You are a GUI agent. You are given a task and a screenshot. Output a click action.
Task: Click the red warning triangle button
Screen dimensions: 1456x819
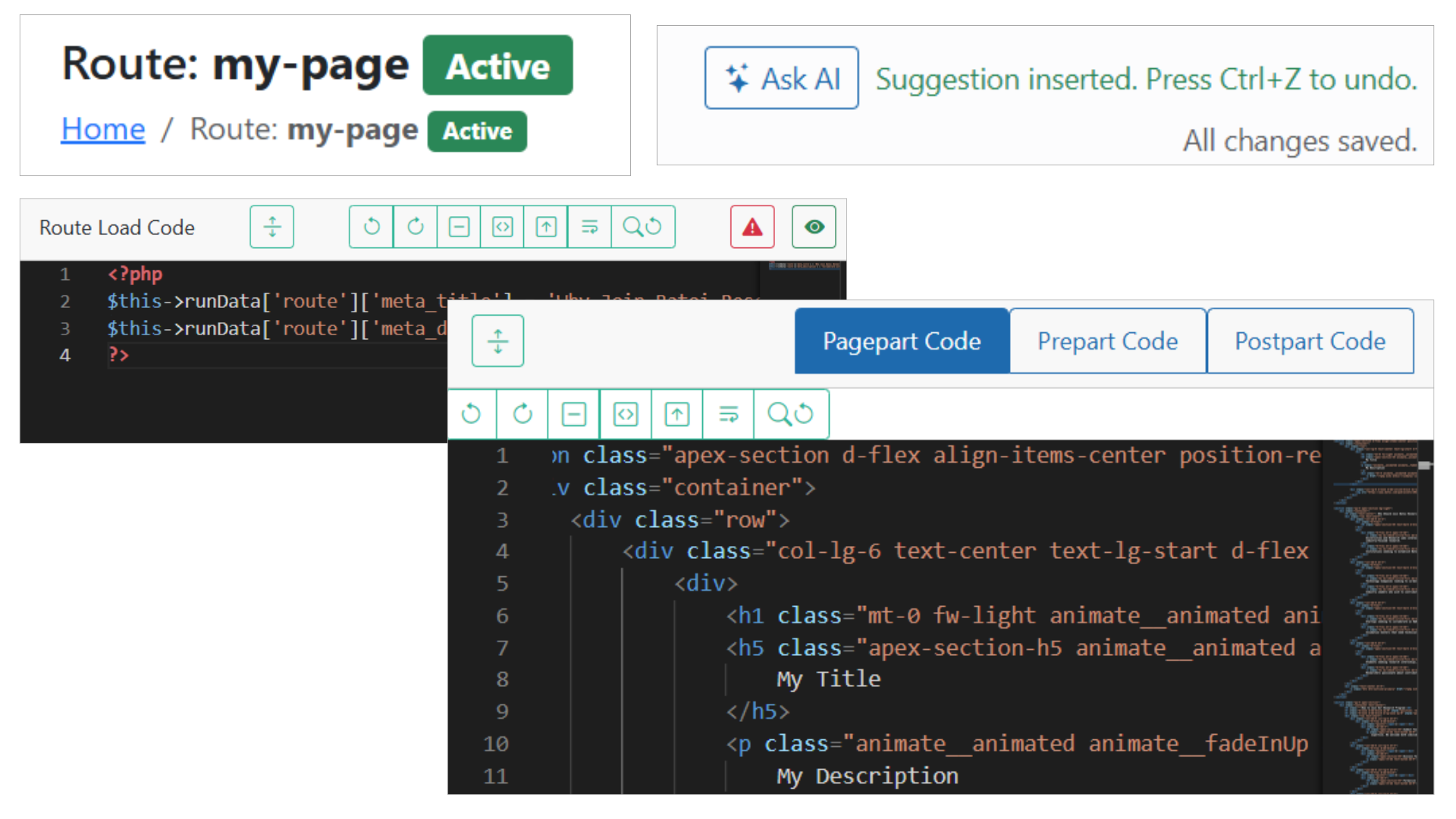[752, 227]
